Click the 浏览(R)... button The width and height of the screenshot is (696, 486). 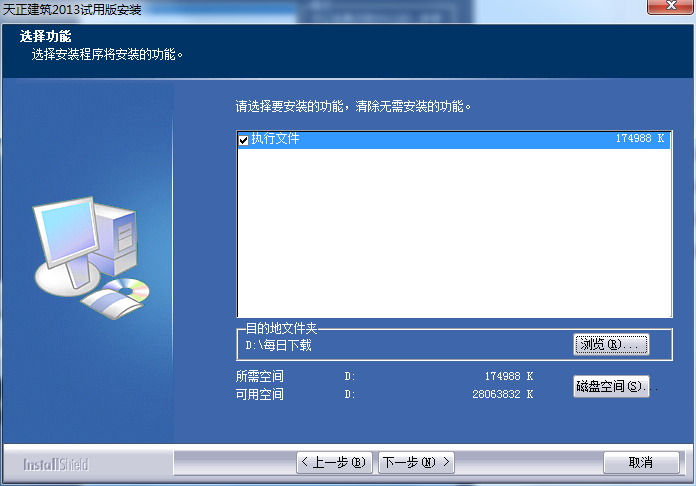pyautogui.click(x=611, y=344)
